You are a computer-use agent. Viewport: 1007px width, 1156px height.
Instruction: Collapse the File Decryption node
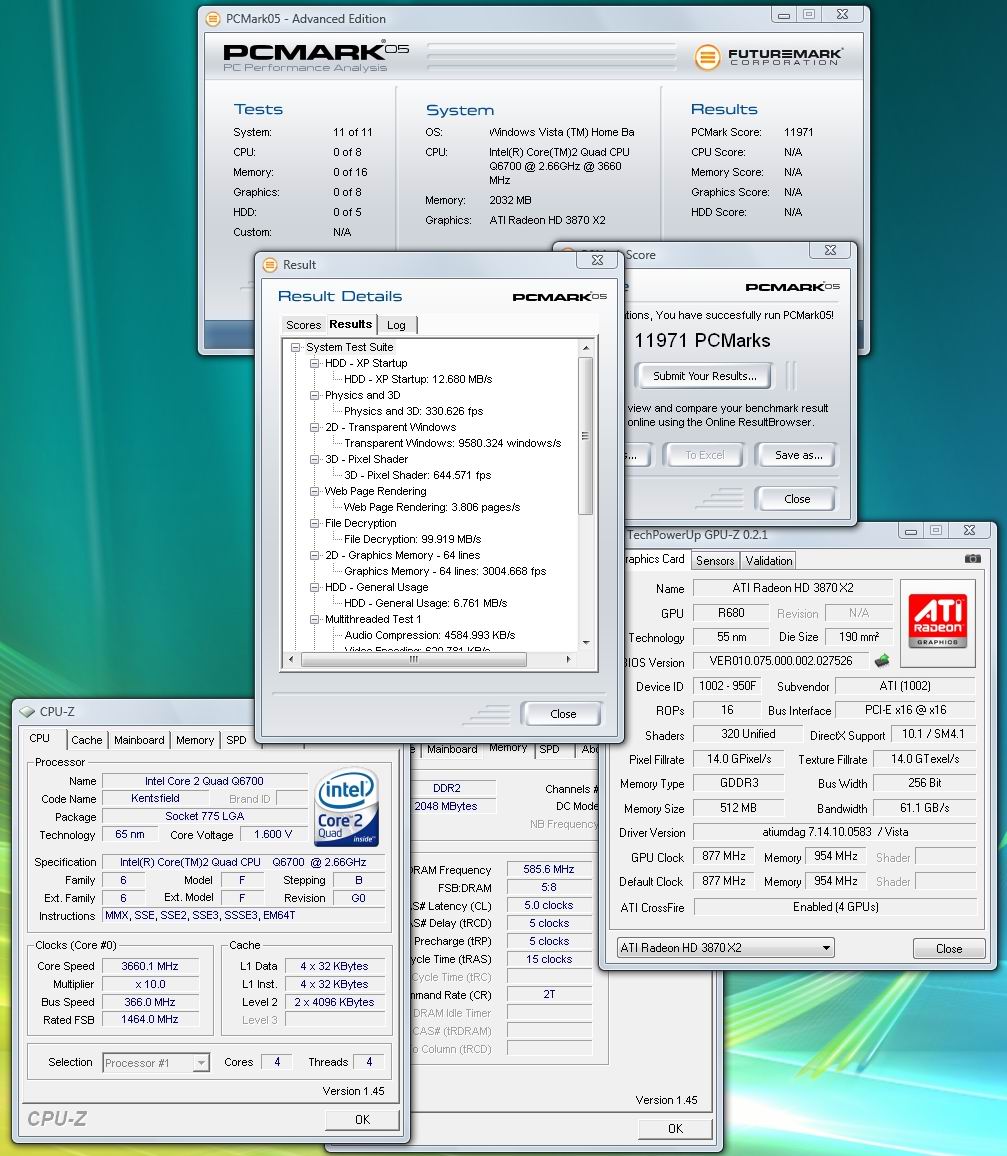pos(315,523)
